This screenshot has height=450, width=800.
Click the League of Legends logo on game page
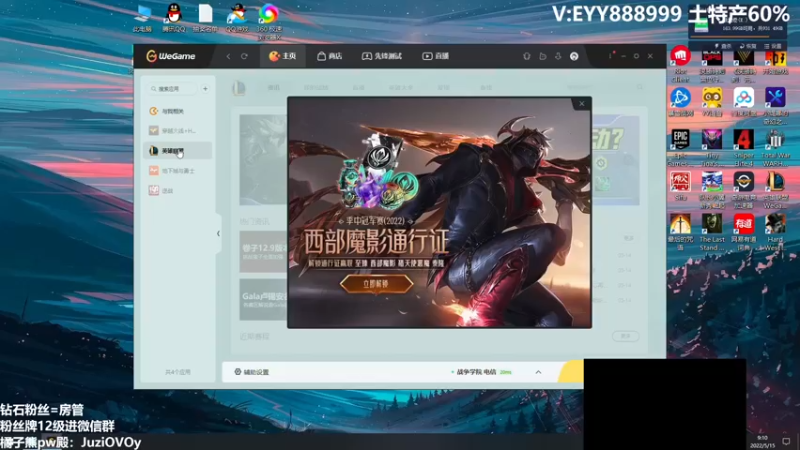pos(239,88)
